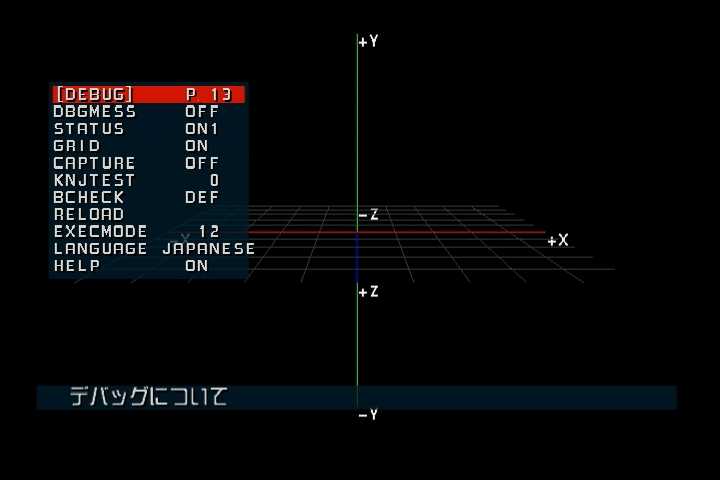Click the +Y axis label
This screenshot has height=480, width=720.
click(369, 42)
